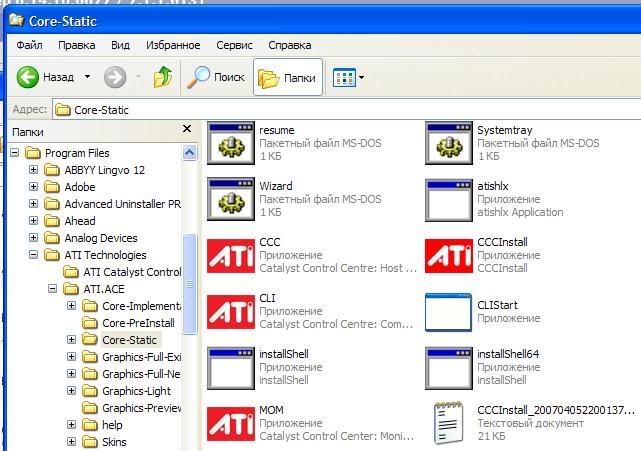Collapse the ATI.ACE tree node

point(52,289)
